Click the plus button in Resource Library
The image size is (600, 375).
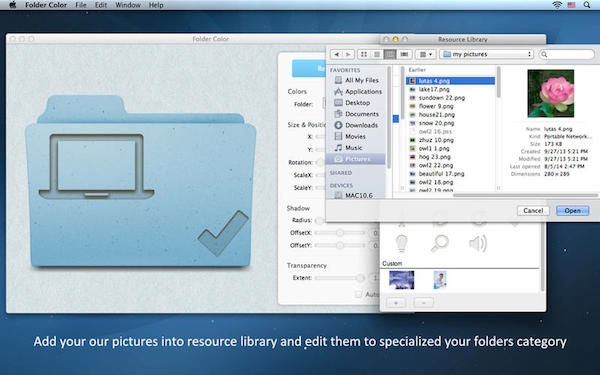[396, 303]
